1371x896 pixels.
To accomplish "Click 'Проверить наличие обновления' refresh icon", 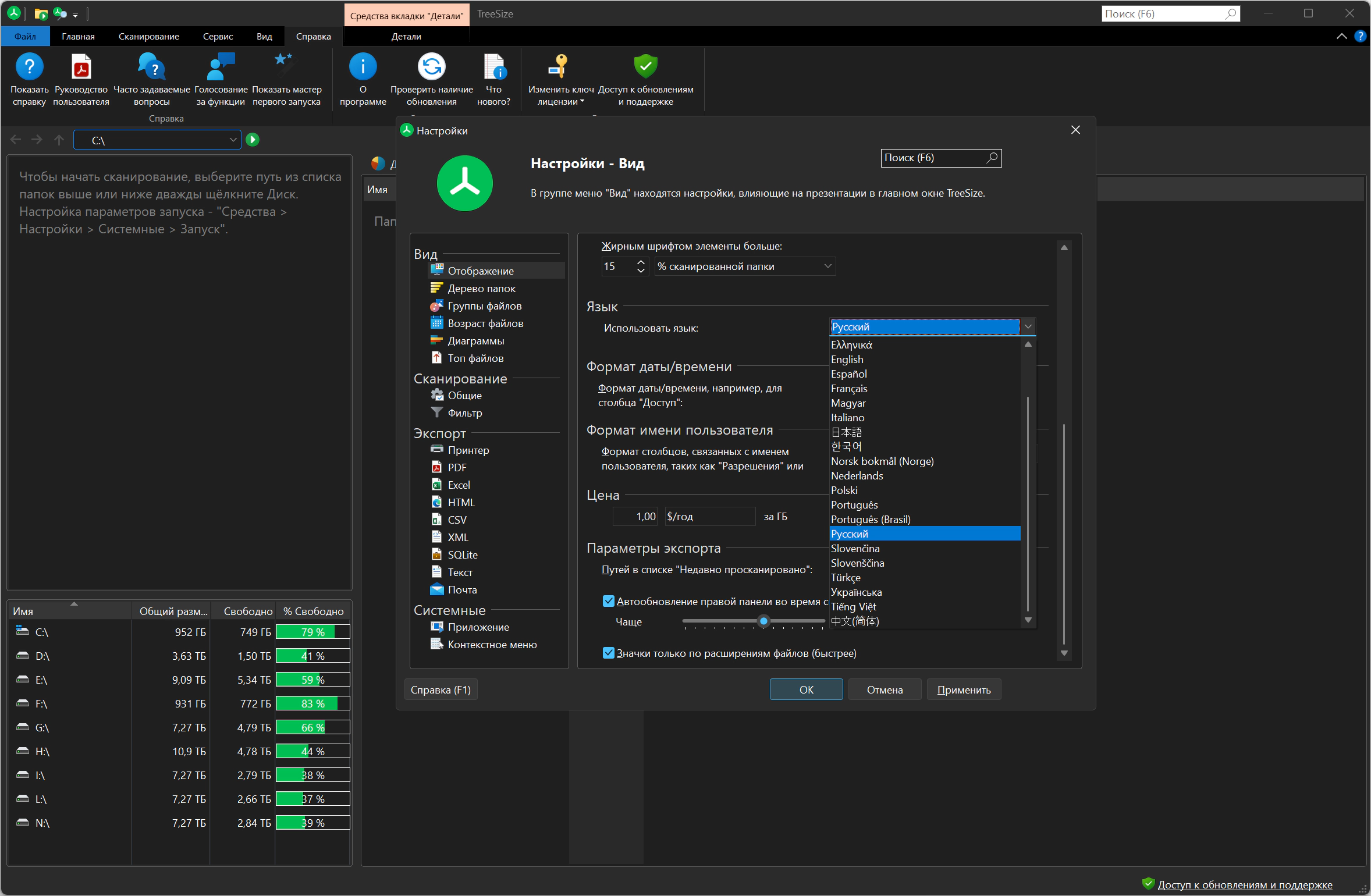I will click(431, 67).
